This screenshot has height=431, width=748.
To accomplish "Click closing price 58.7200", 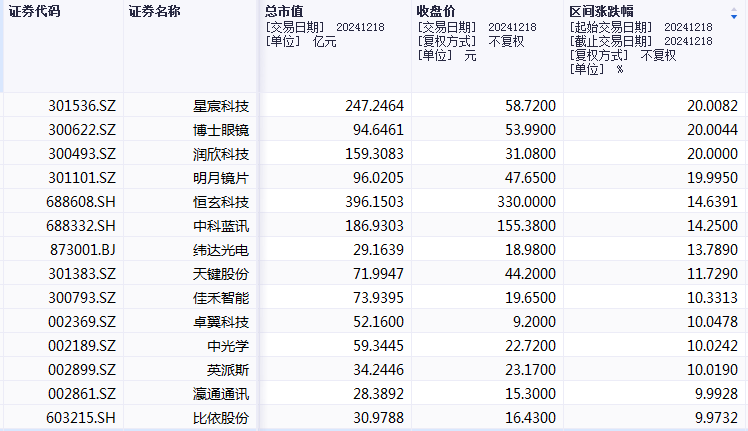I will point(530,105).
